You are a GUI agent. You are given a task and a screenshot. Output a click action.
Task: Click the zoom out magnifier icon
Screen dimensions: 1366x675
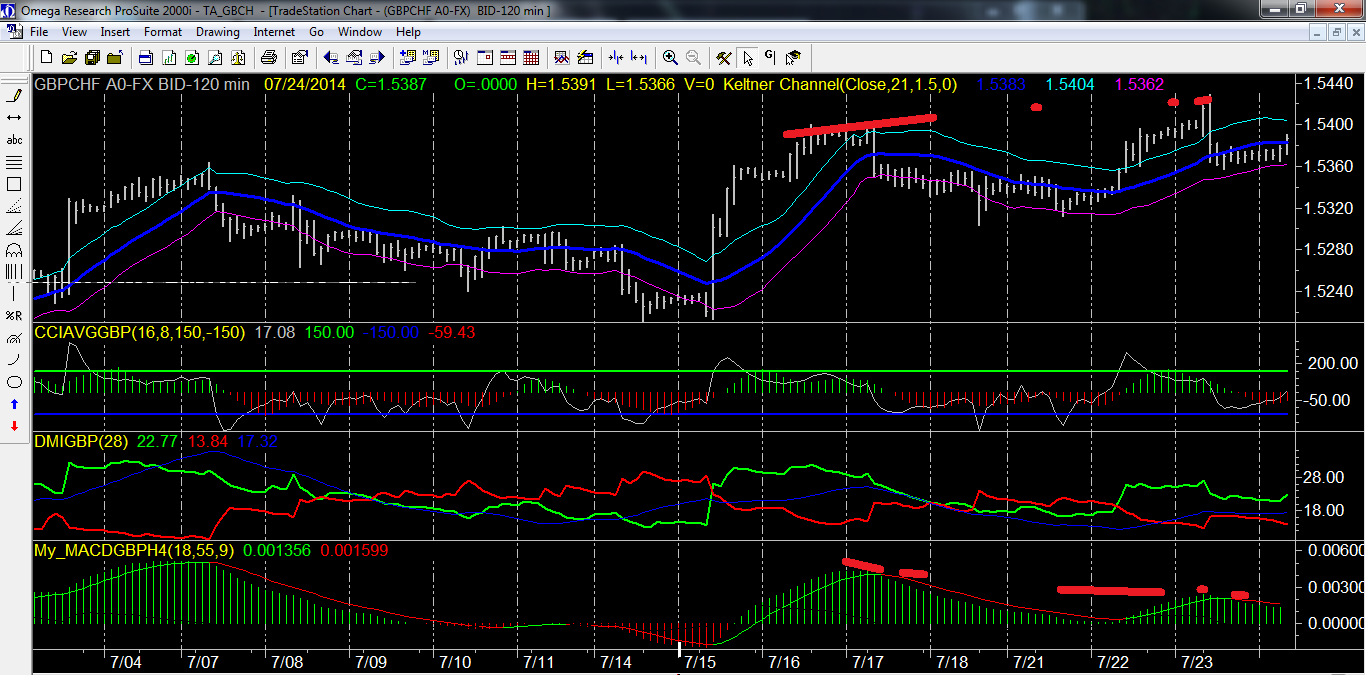[x=692, y=57]
